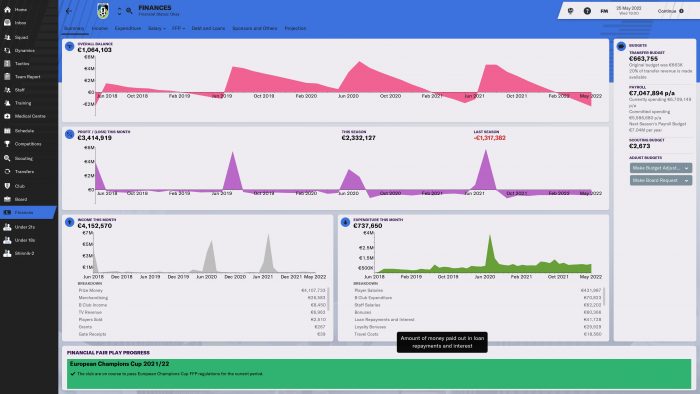This screenshot has width=700, height=394.
Task: Click the Merchandising income row
Action: 202,298
